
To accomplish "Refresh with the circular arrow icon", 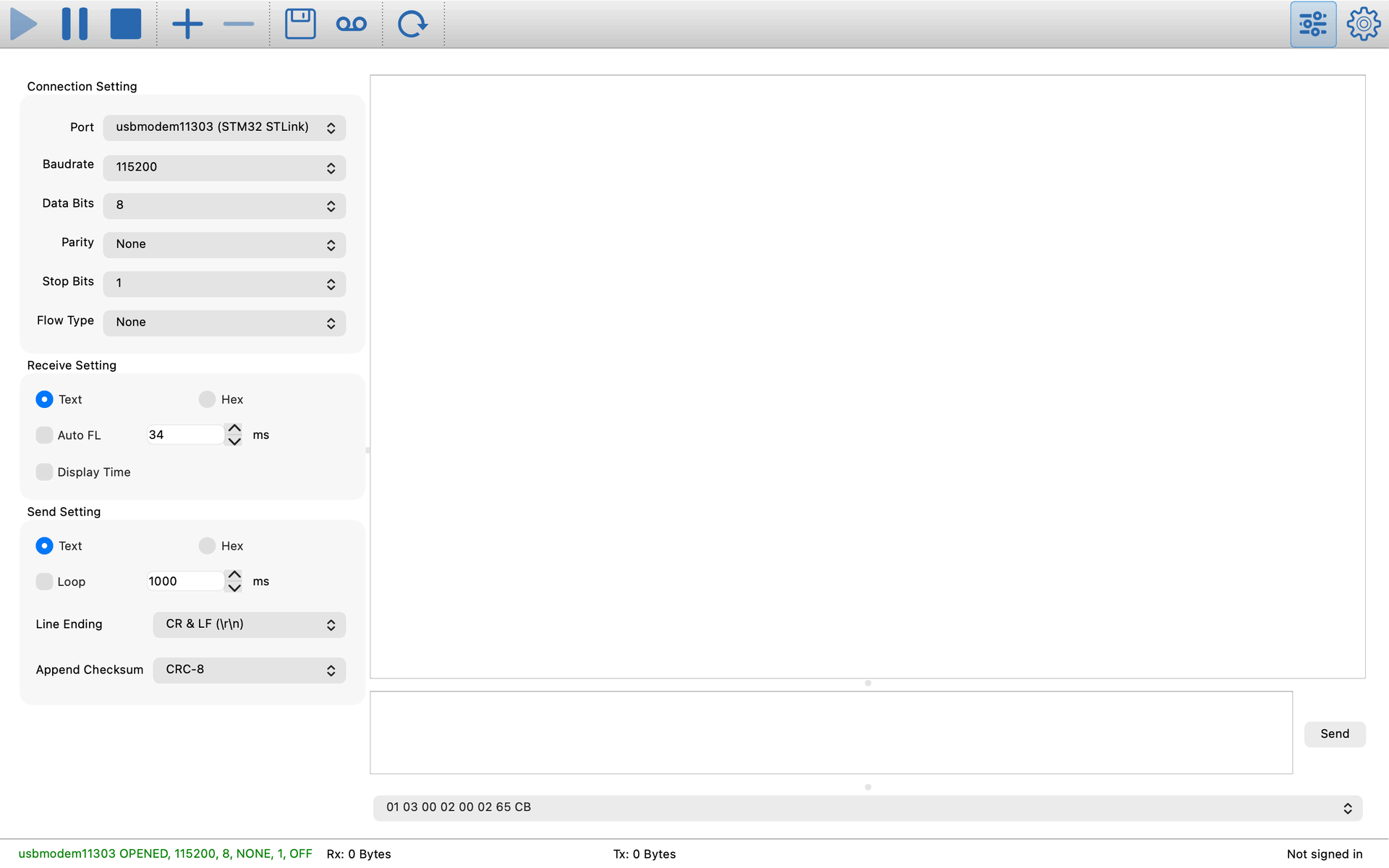I will coord(412,24).
